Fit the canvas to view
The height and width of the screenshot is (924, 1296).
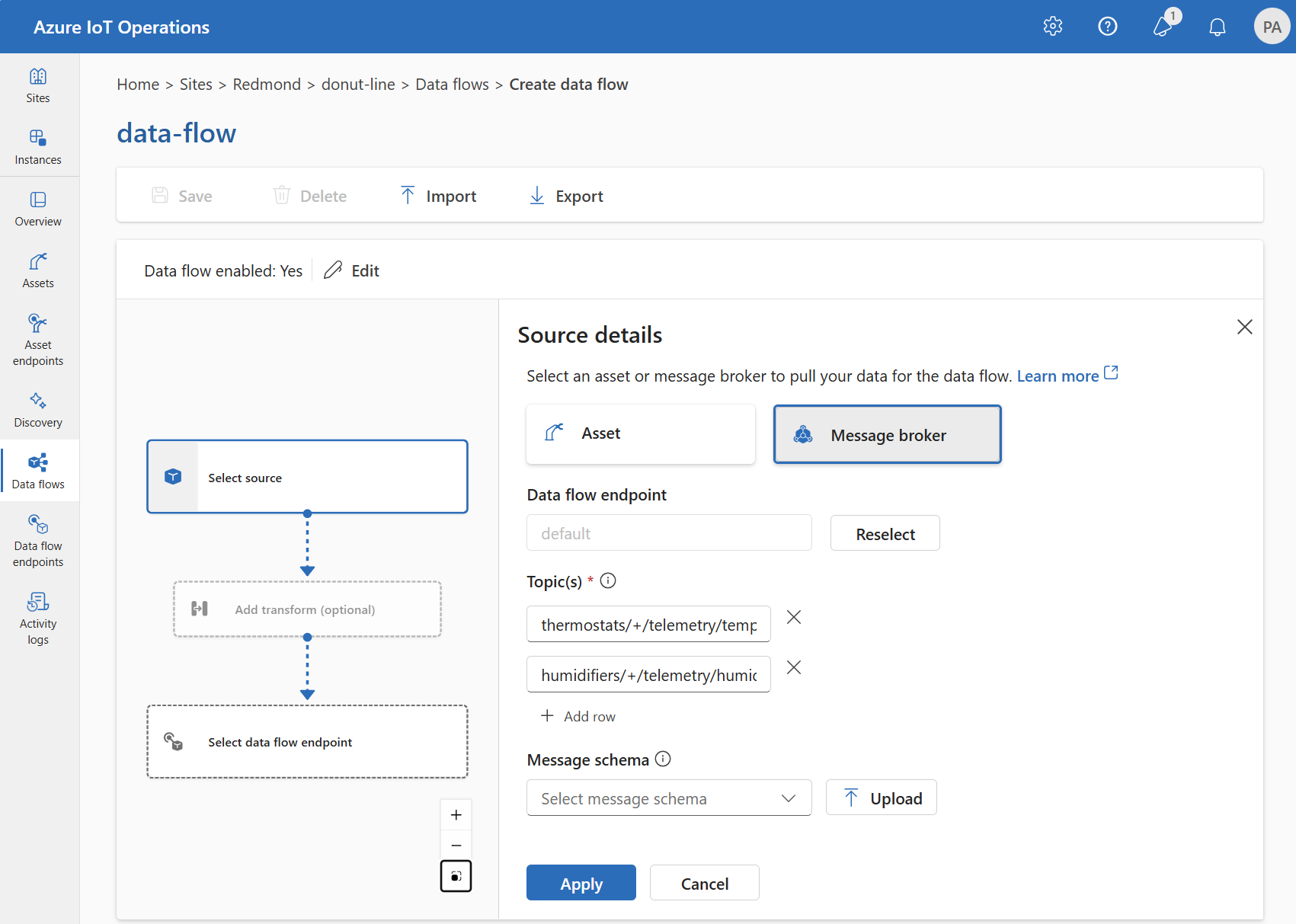456,876
